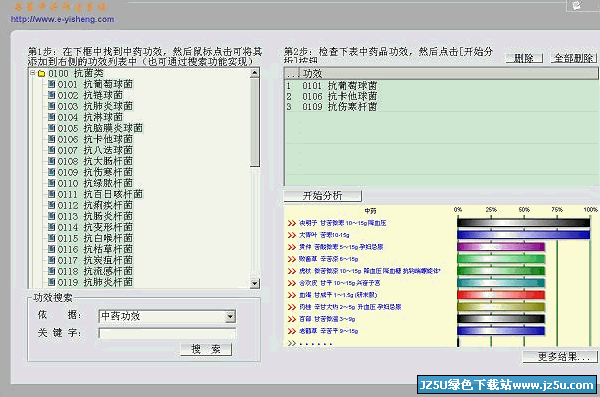Click the >> arrow icon beside 血竭
Viewport: 600px width, 397px height.
pos(292,295)
